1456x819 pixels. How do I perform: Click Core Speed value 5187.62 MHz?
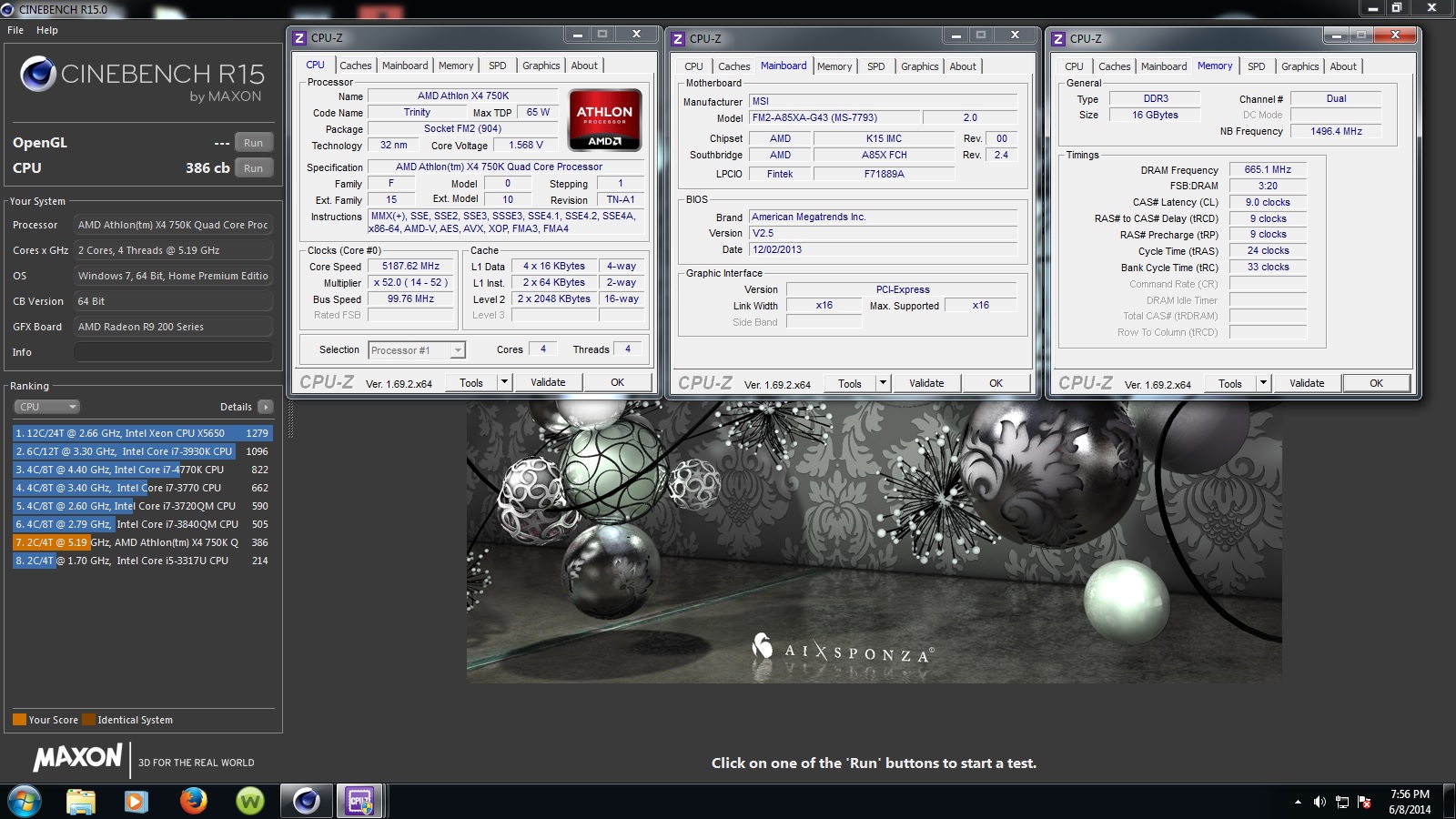(x=410, y=267)
